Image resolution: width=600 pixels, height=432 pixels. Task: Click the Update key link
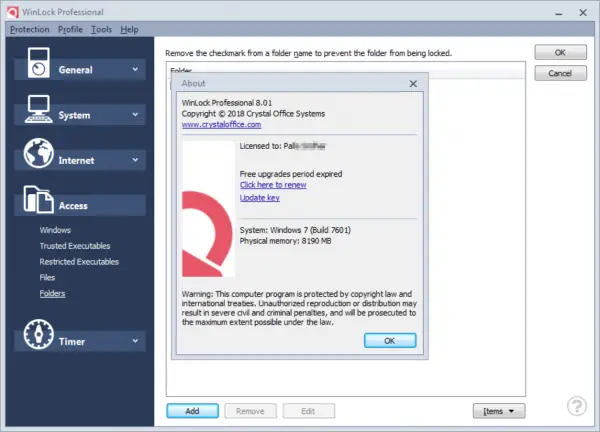[260, 198]
